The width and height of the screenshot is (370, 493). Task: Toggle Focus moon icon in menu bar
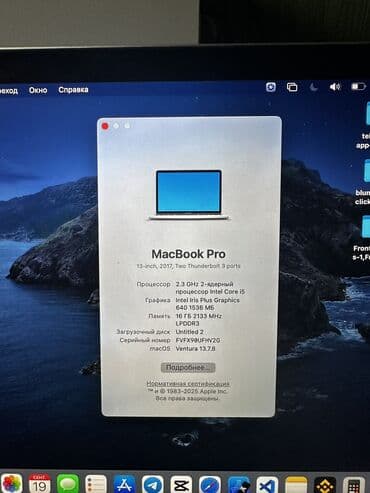point(314,87)
